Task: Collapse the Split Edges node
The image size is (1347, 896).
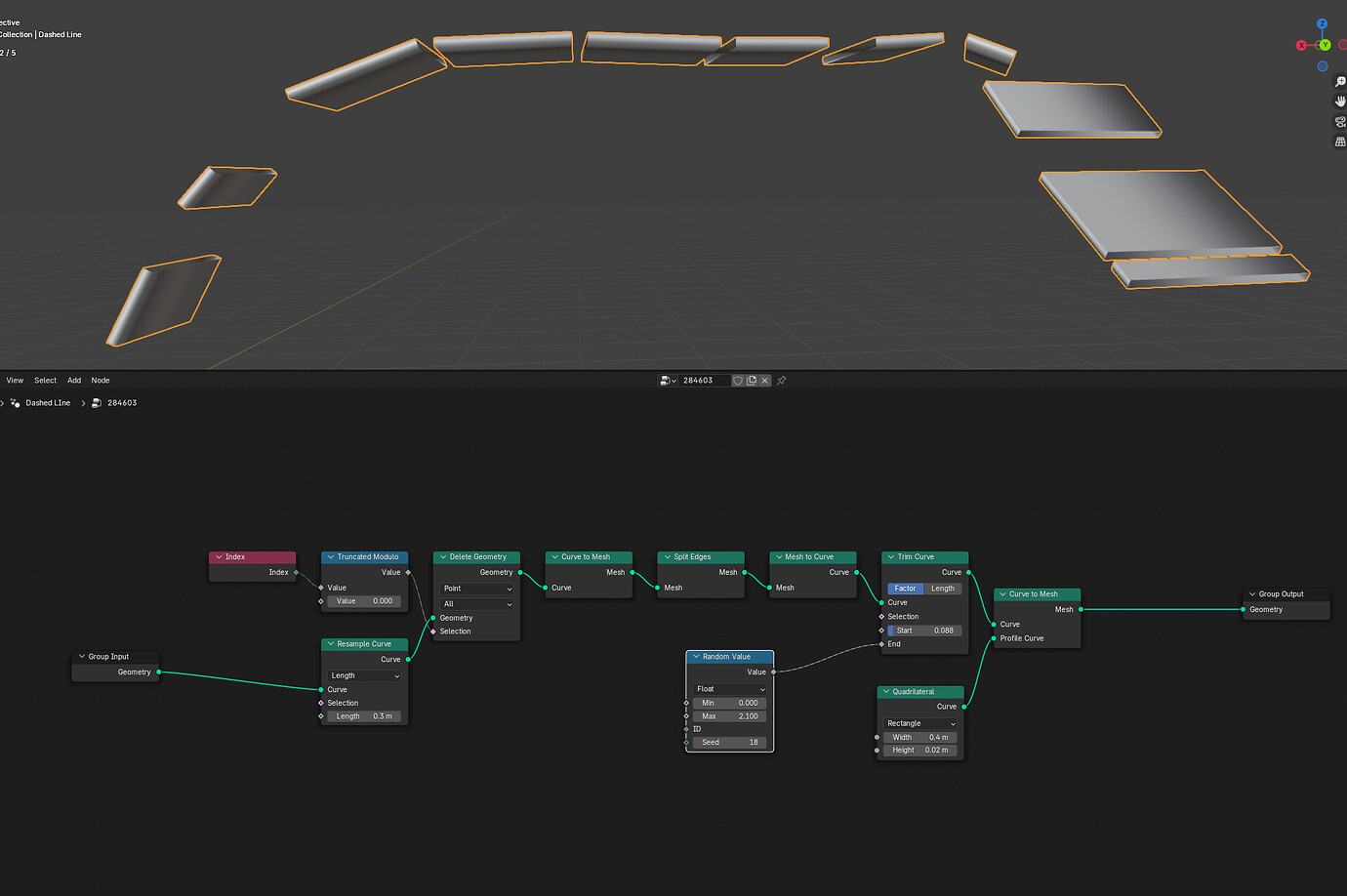Action: coord(668,557)
